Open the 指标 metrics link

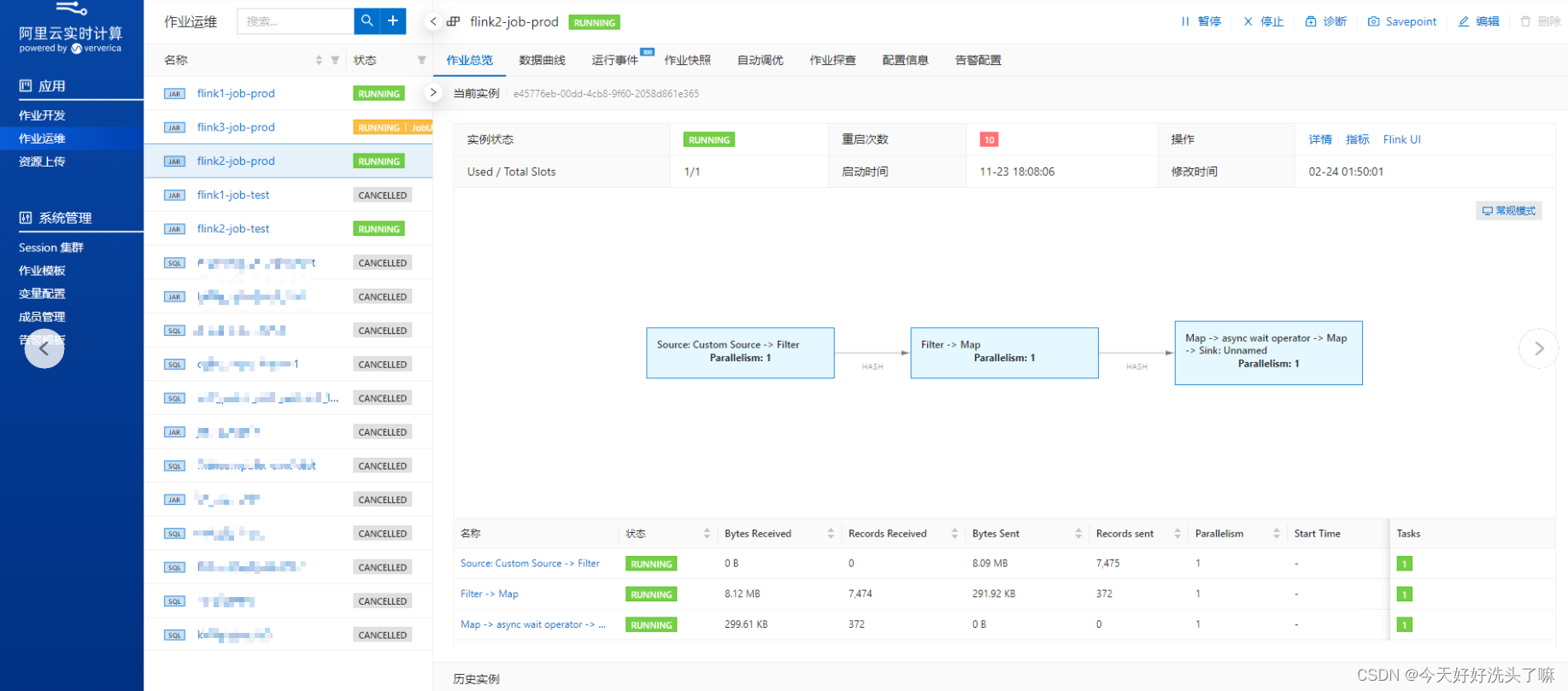tap(1357, 139)
